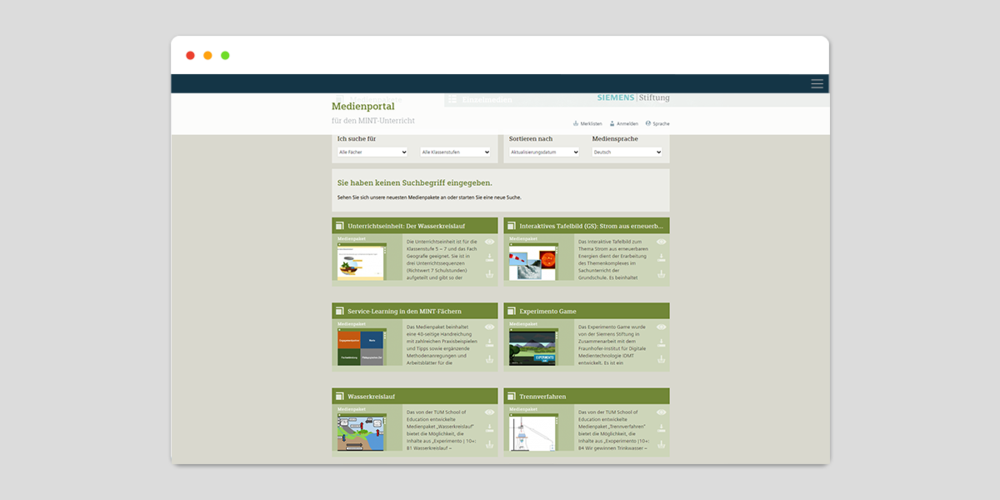Preview the TUM Wasserkreislauf package via eye icon
This screenshot has height=500, width=1000.
[x=490, y=413]
